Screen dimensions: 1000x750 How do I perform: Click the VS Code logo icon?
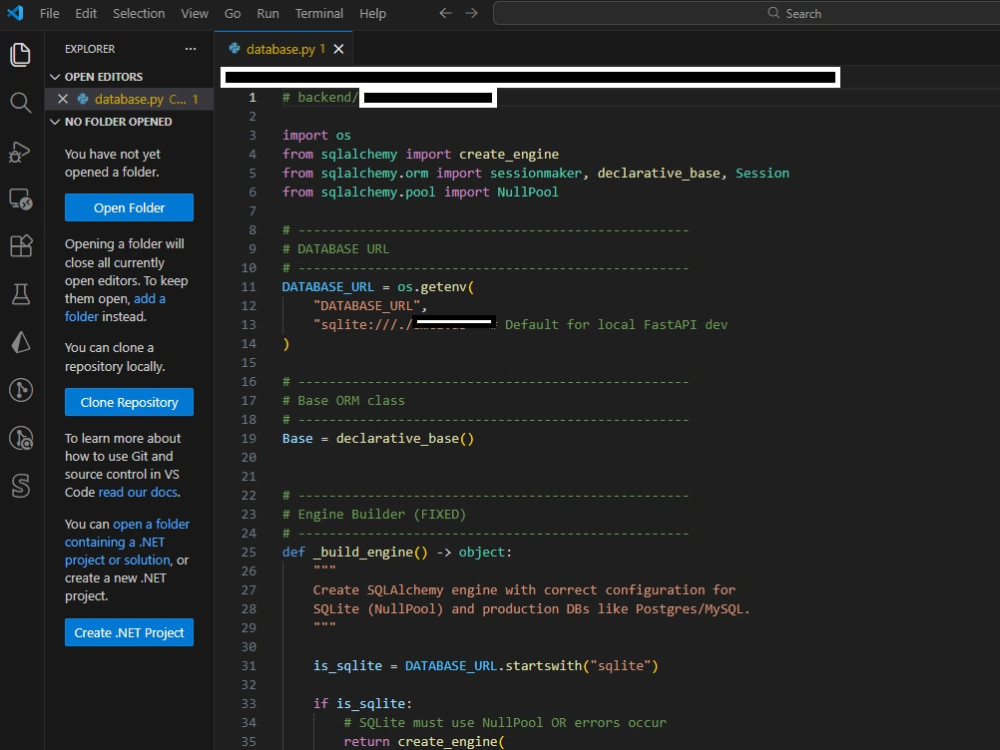coord(15,13)
